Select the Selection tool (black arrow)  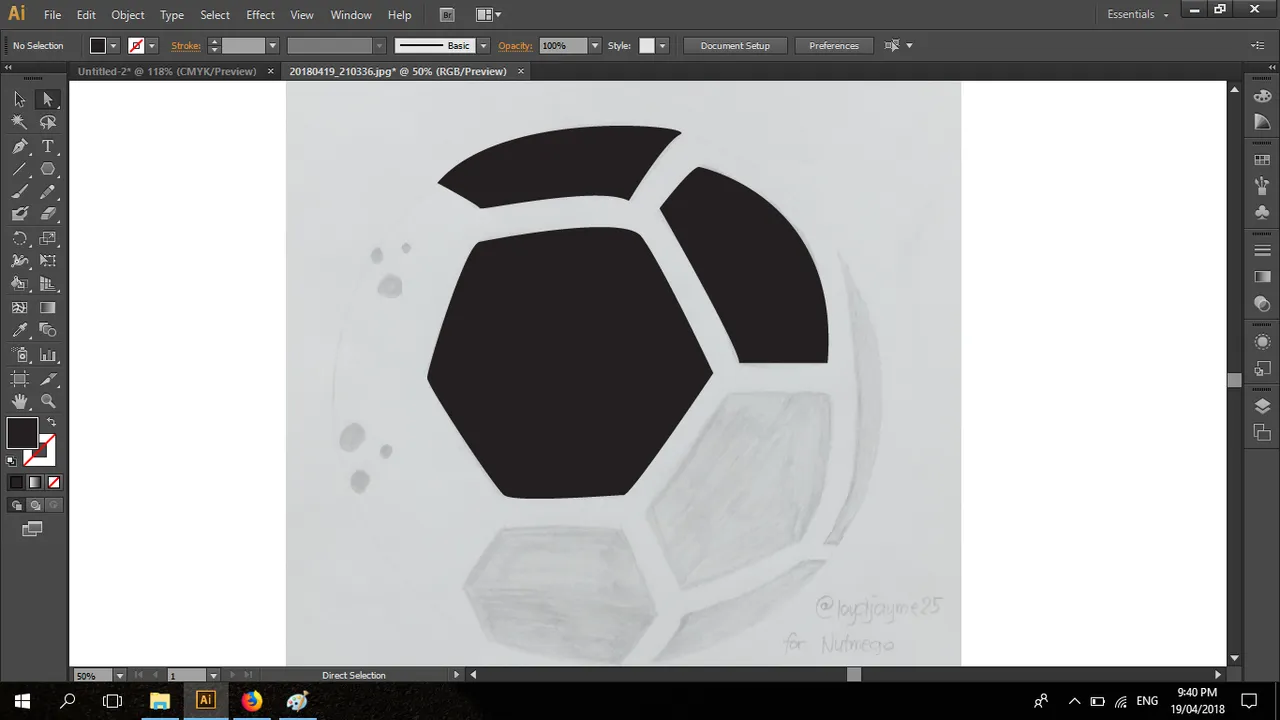19,99
